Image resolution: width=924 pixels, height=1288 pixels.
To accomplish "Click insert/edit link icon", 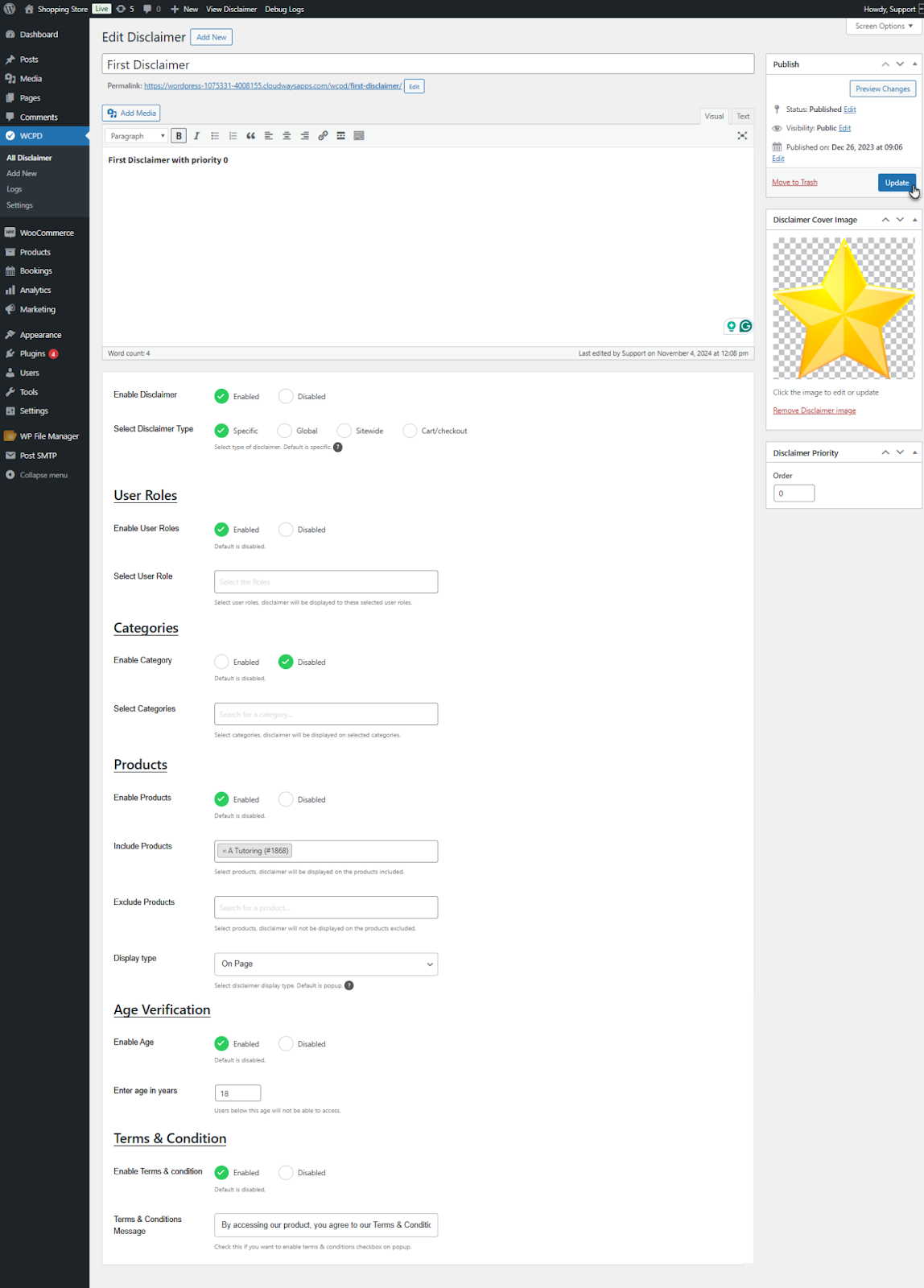I will click(x=323, y=136).
